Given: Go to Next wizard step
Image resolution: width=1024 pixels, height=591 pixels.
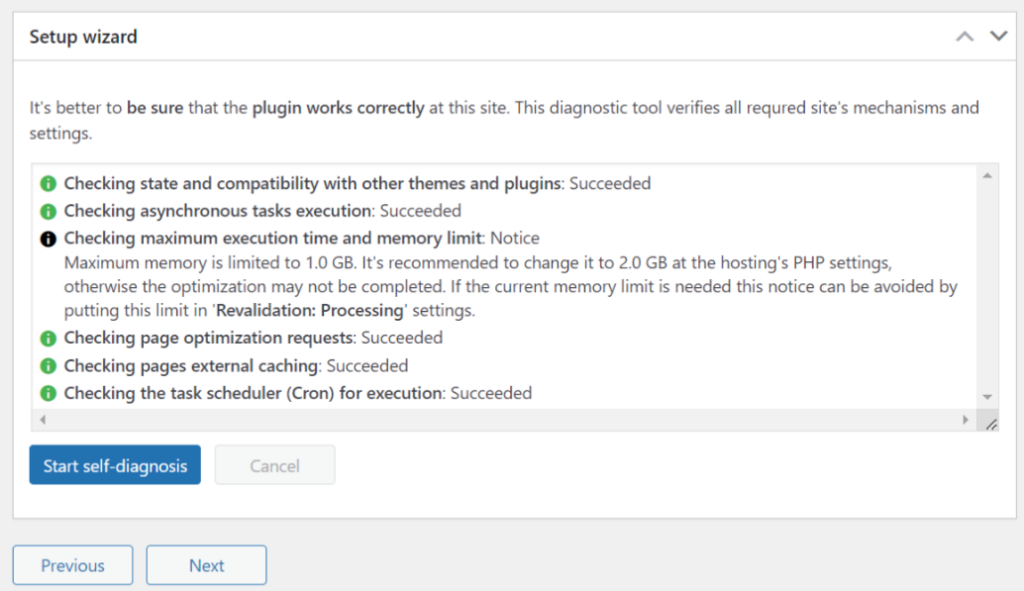Looking at the screenshot, I should pyautogui.click(x=206, y=565).
